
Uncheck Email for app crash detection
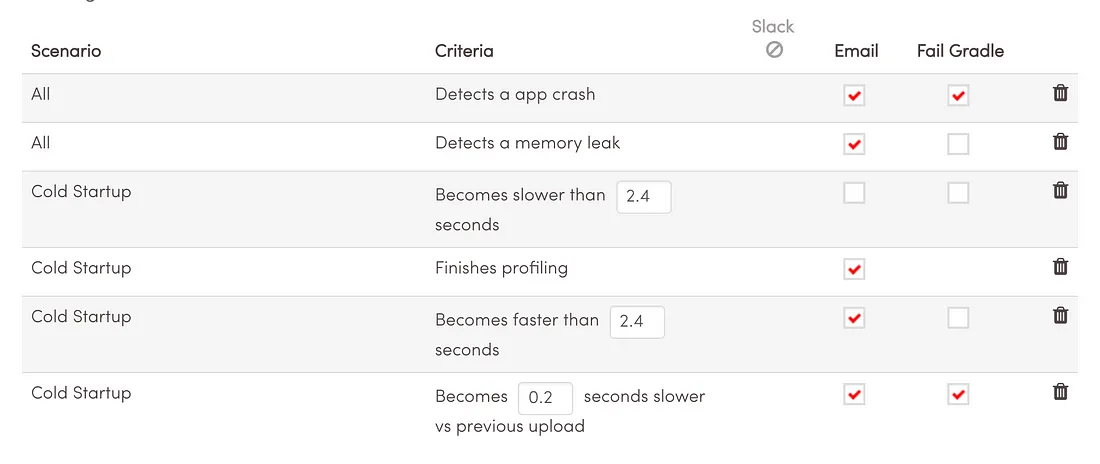[854, 95]
